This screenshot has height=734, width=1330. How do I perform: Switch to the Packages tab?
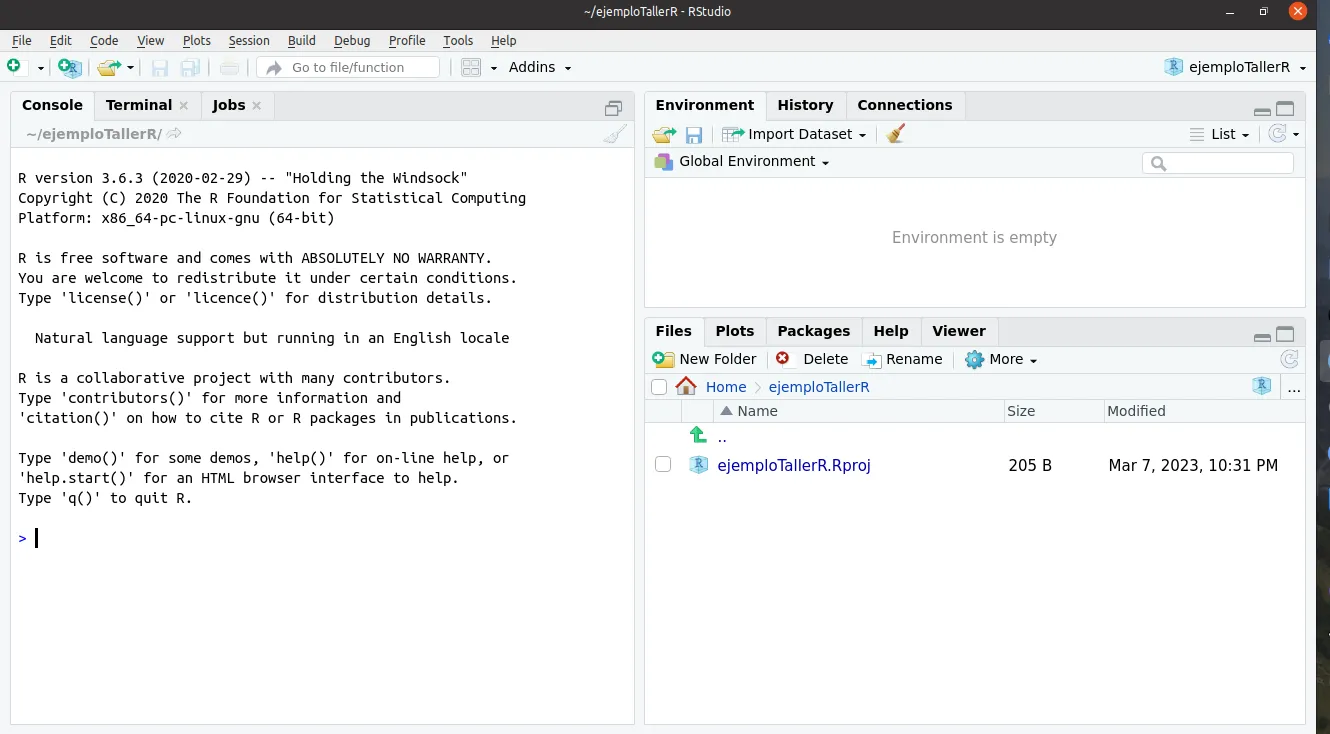click(x=814, y=331)
